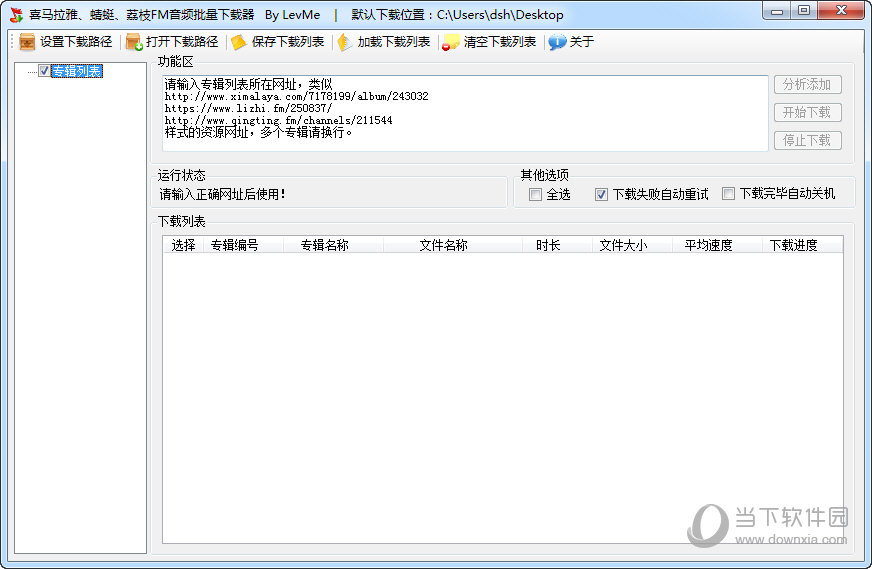Click the app icon in the title bar
Image resolution: width=872 pixels, height=569 pixels.
click(16, 15)
